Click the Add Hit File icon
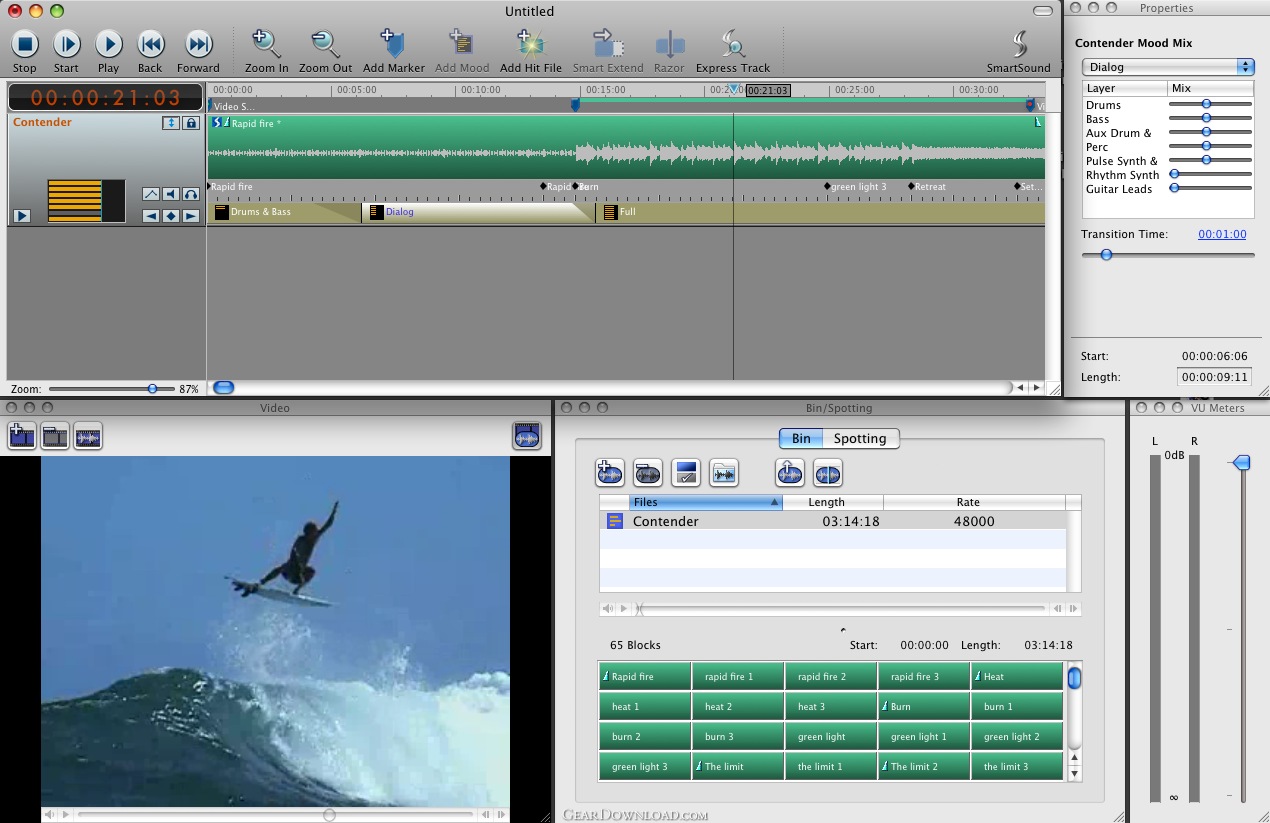 coord(530,44)
